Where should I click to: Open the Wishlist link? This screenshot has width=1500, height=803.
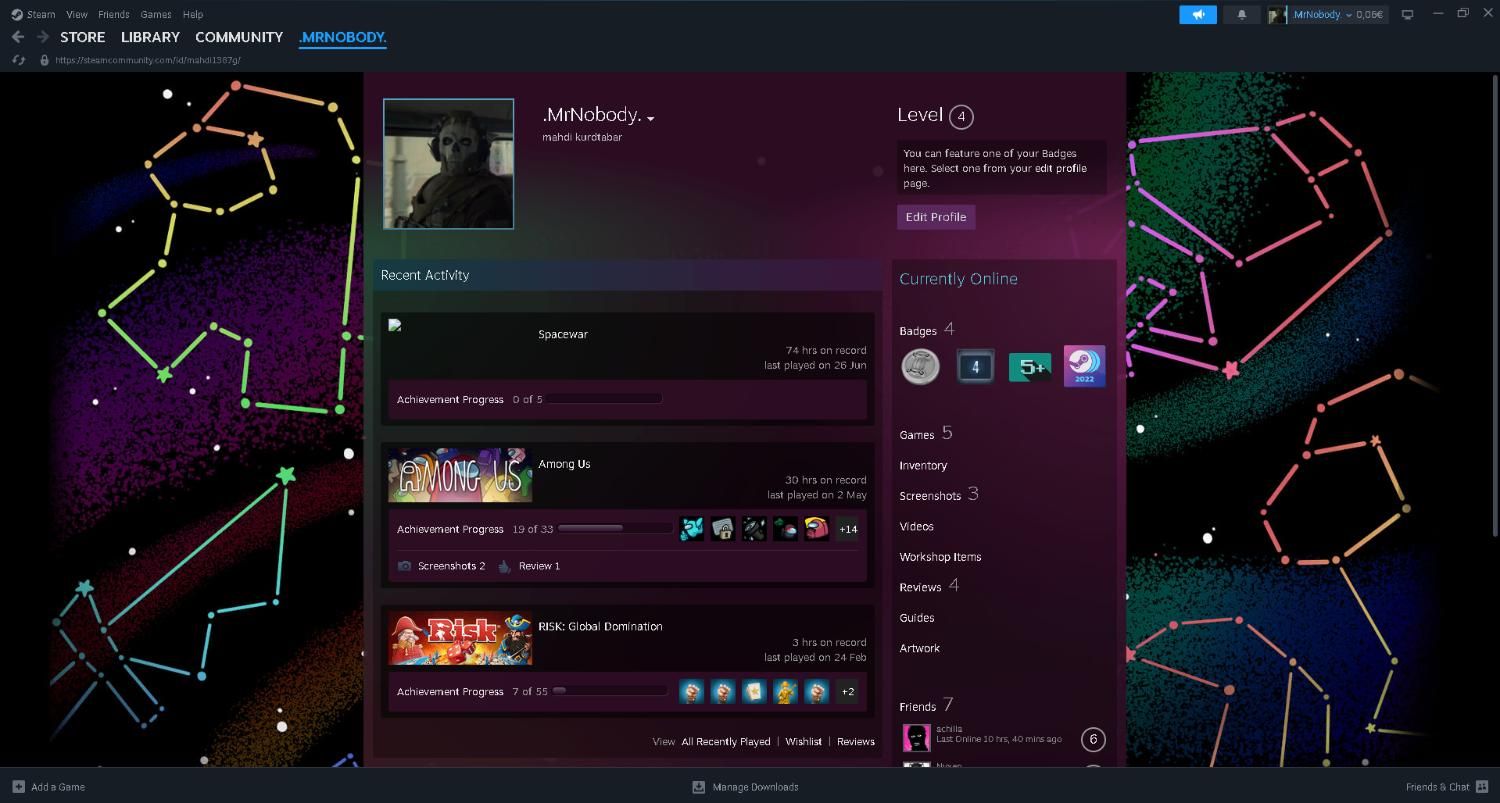[804, 742]
